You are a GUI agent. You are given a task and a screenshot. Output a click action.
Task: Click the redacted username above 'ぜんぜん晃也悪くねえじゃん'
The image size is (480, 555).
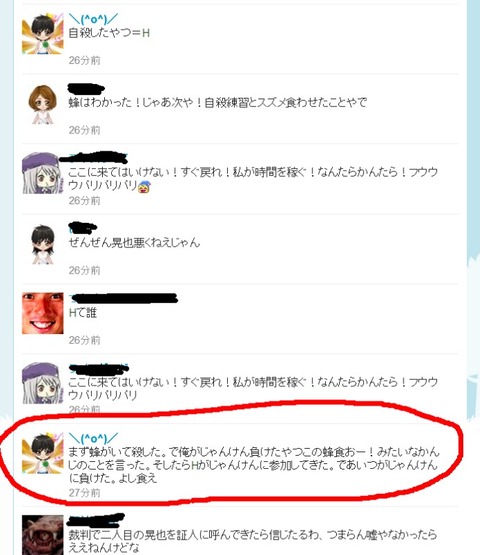coord(82,228)
